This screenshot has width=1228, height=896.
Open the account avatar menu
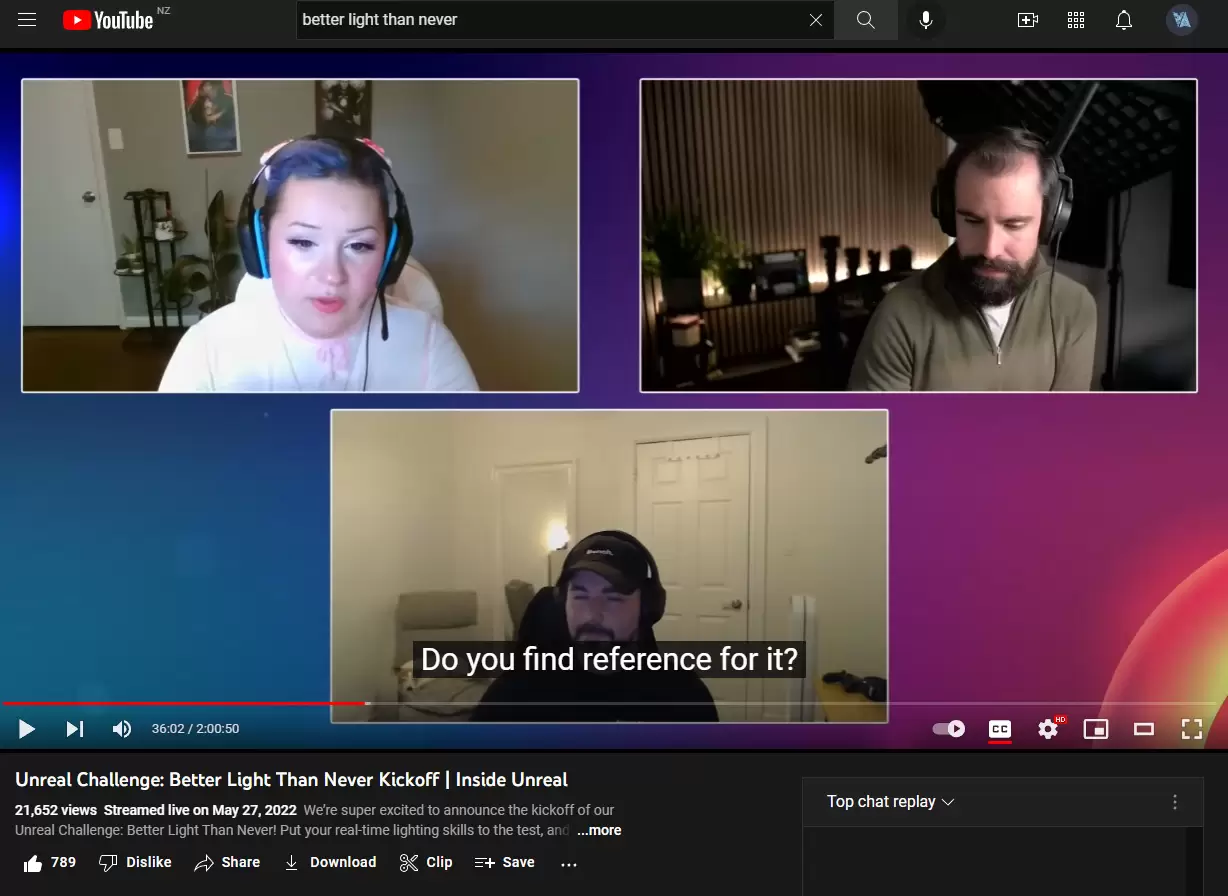[x=1181, y=20]
